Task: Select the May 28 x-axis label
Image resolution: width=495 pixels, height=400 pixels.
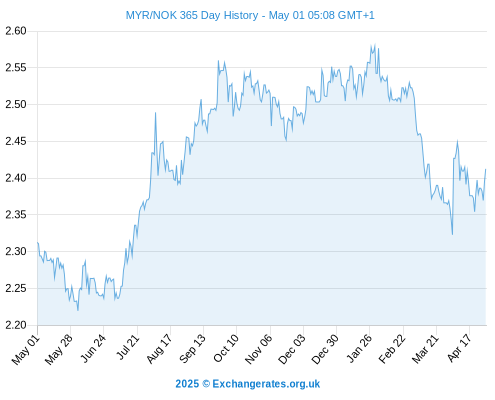Action: [59, 350]
